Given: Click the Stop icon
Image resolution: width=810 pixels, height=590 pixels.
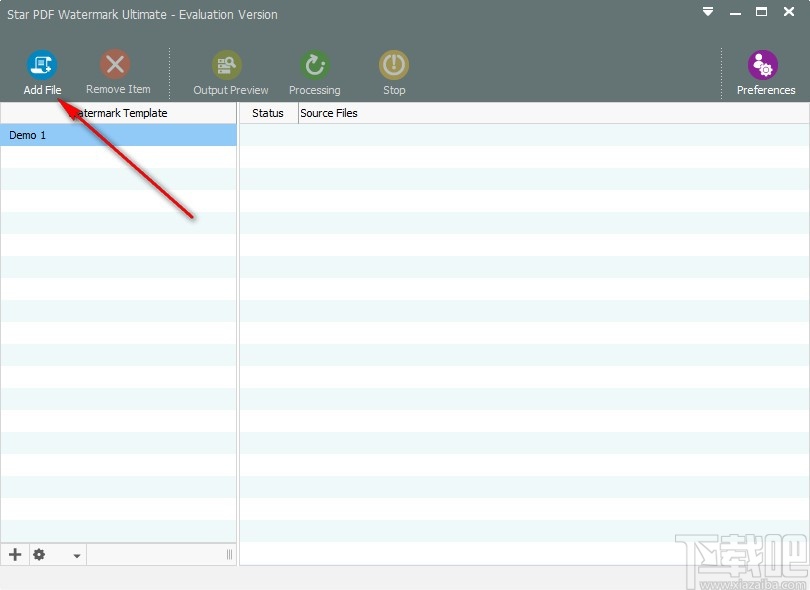Looking at the screenshot, I should click(x=394, y=65).
